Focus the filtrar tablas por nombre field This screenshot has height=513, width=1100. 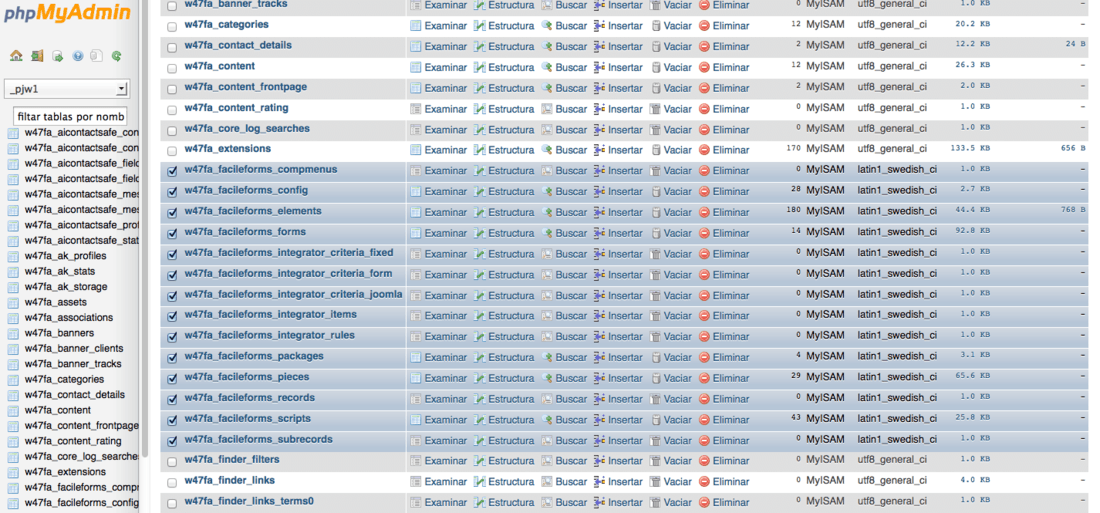[x=70, y=116]
